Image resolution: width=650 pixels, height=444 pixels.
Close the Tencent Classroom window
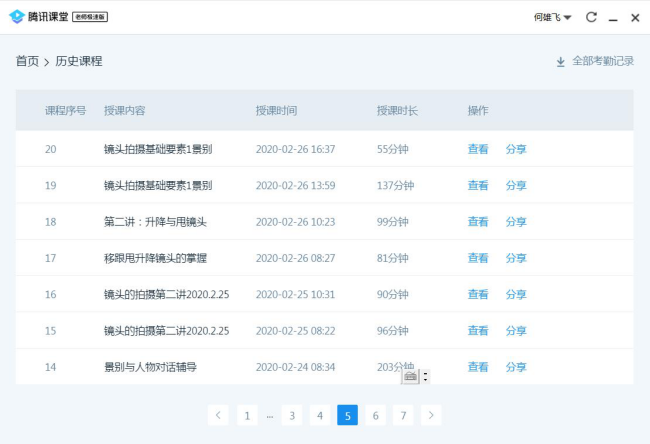[635, 17]
